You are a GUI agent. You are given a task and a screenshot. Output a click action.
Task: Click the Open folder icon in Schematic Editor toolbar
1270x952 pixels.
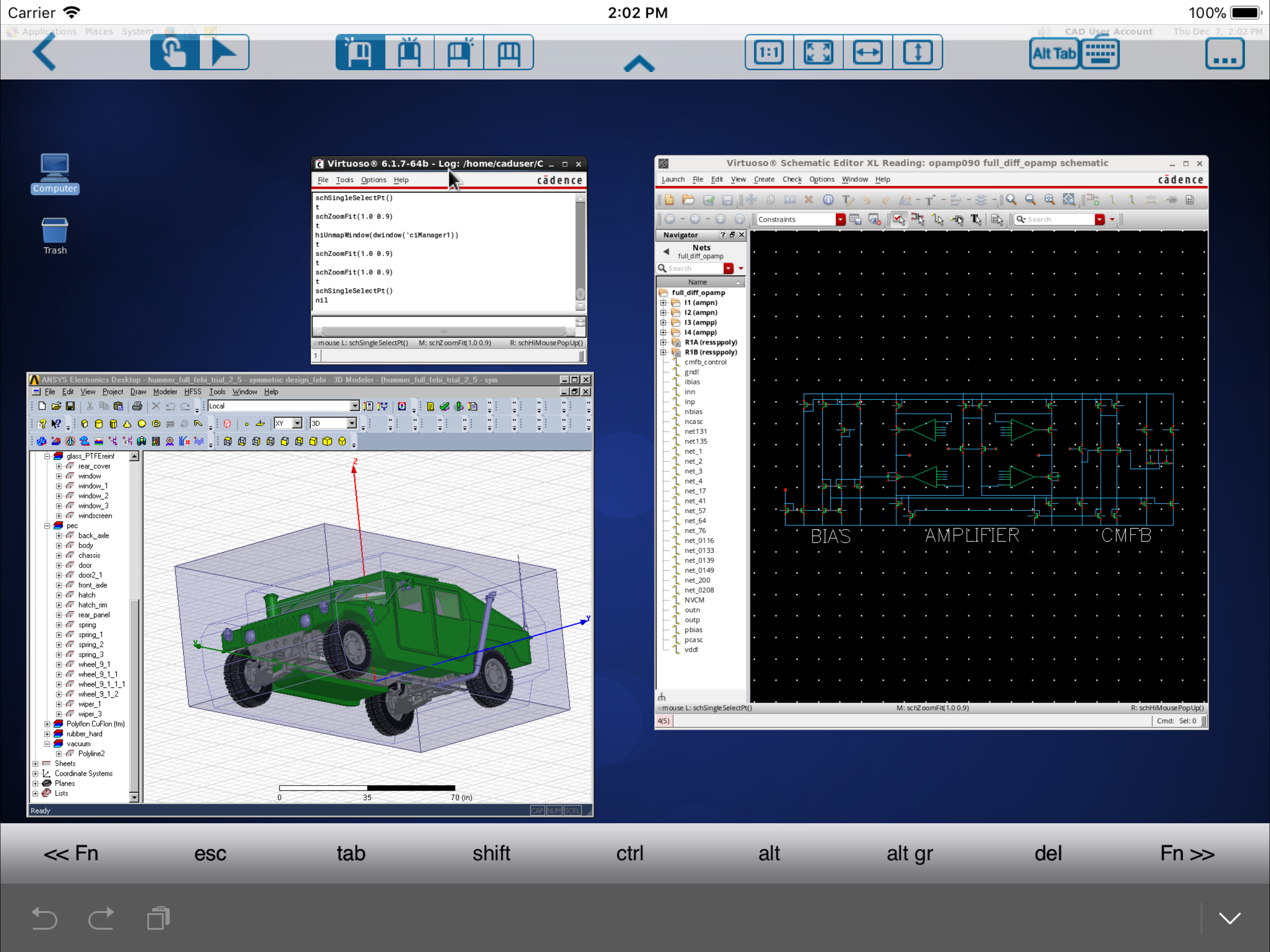[688, 200]
